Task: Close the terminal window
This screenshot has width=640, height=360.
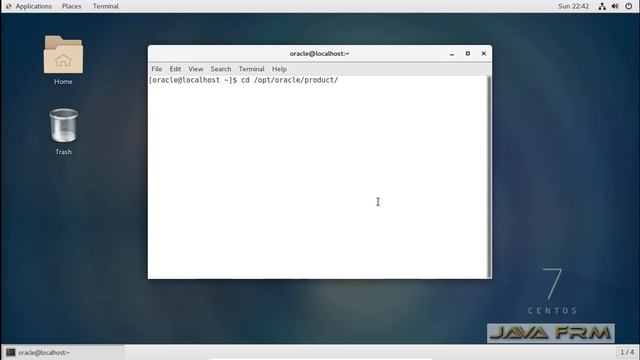Action: click(484, 53)
